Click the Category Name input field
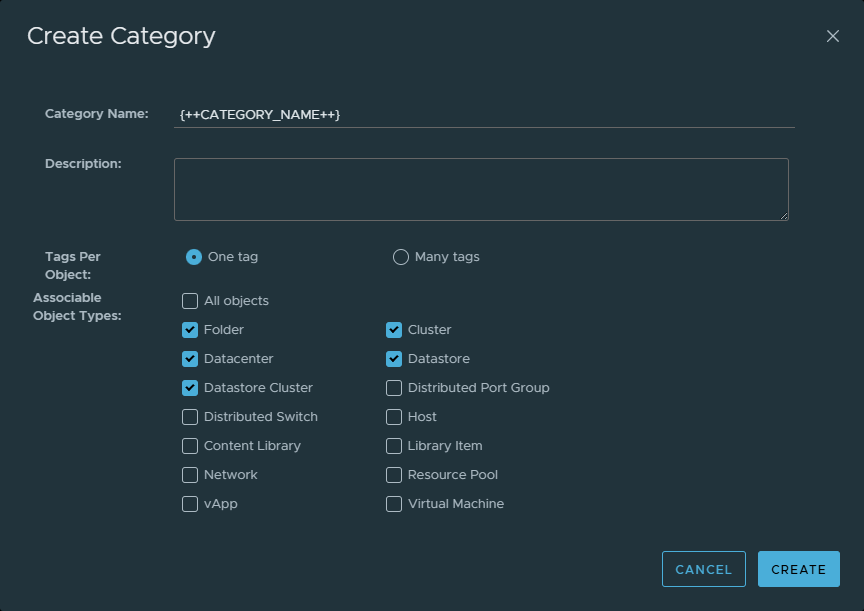864x611 pixels. tap(484, 115)
